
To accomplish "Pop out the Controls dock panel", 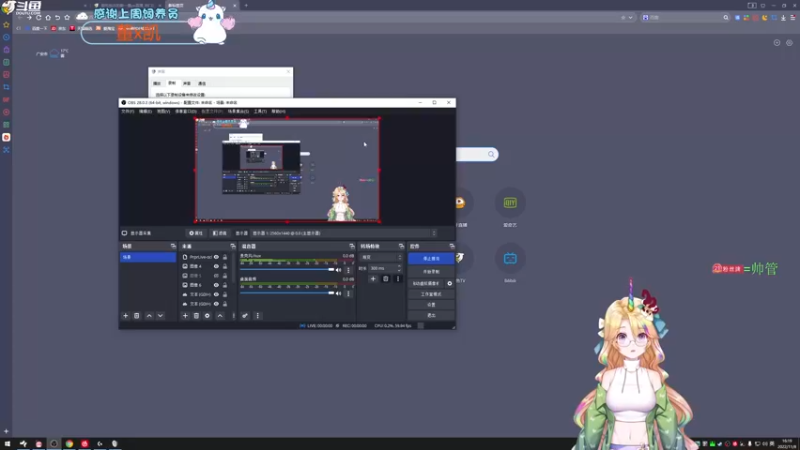I will tap(452, 246).
